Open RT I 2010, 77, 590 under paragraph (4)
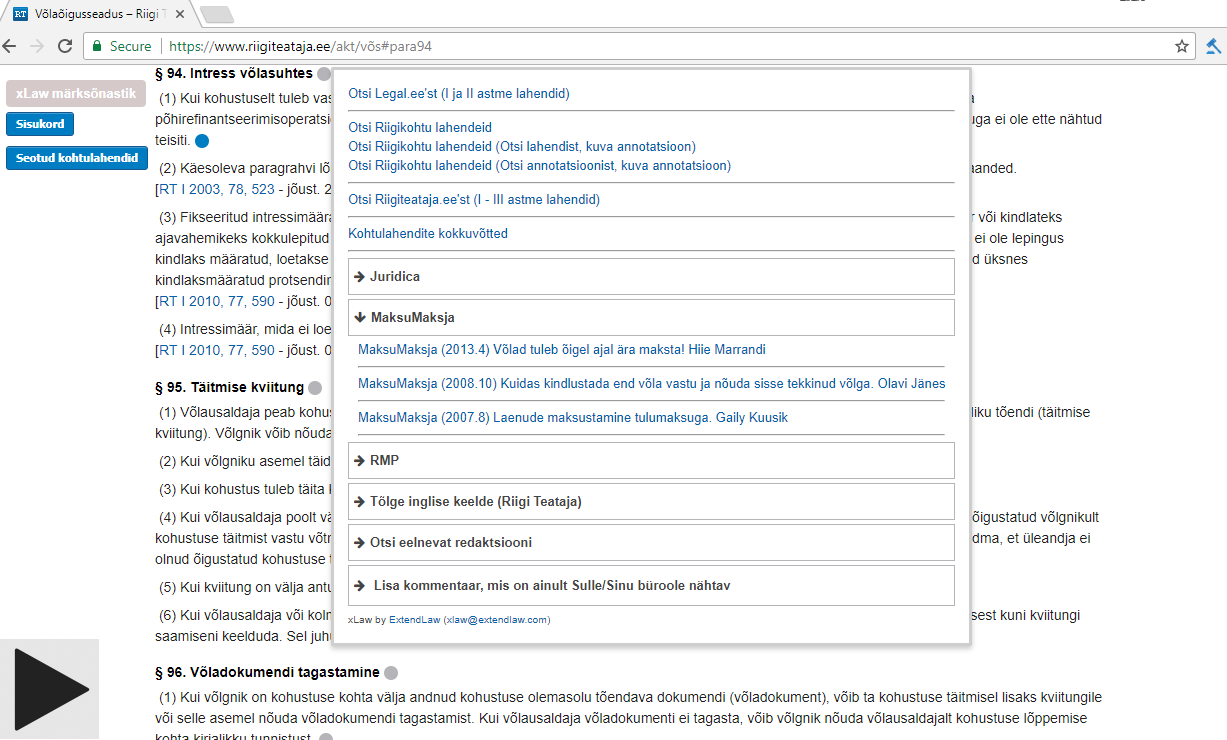The width and height of the screenshot is (1227, 740). point(215,351)
